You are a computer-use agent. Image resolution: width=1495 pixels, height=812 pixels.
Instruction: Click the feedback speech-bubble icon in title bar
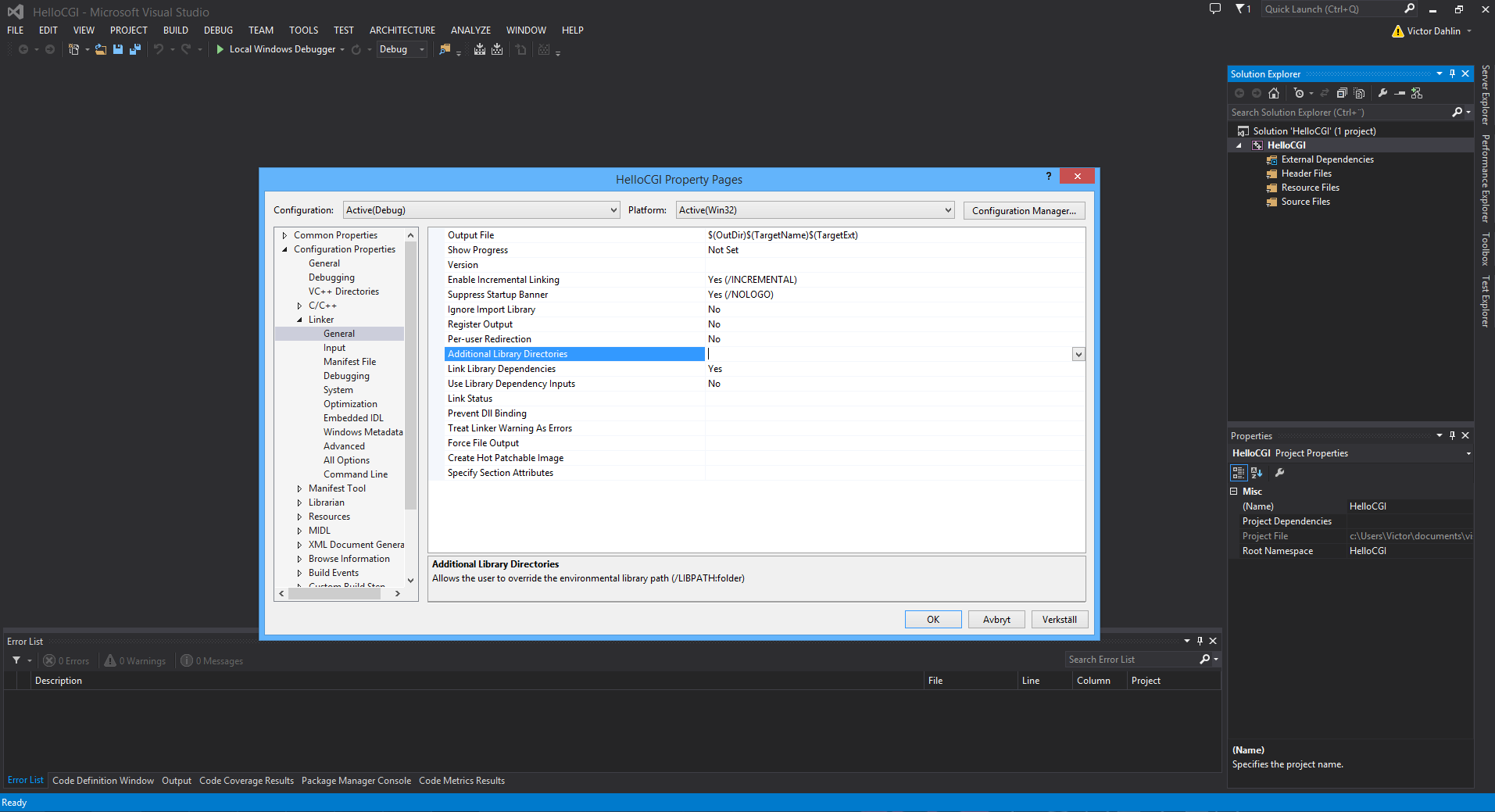tap(1215, 9)
